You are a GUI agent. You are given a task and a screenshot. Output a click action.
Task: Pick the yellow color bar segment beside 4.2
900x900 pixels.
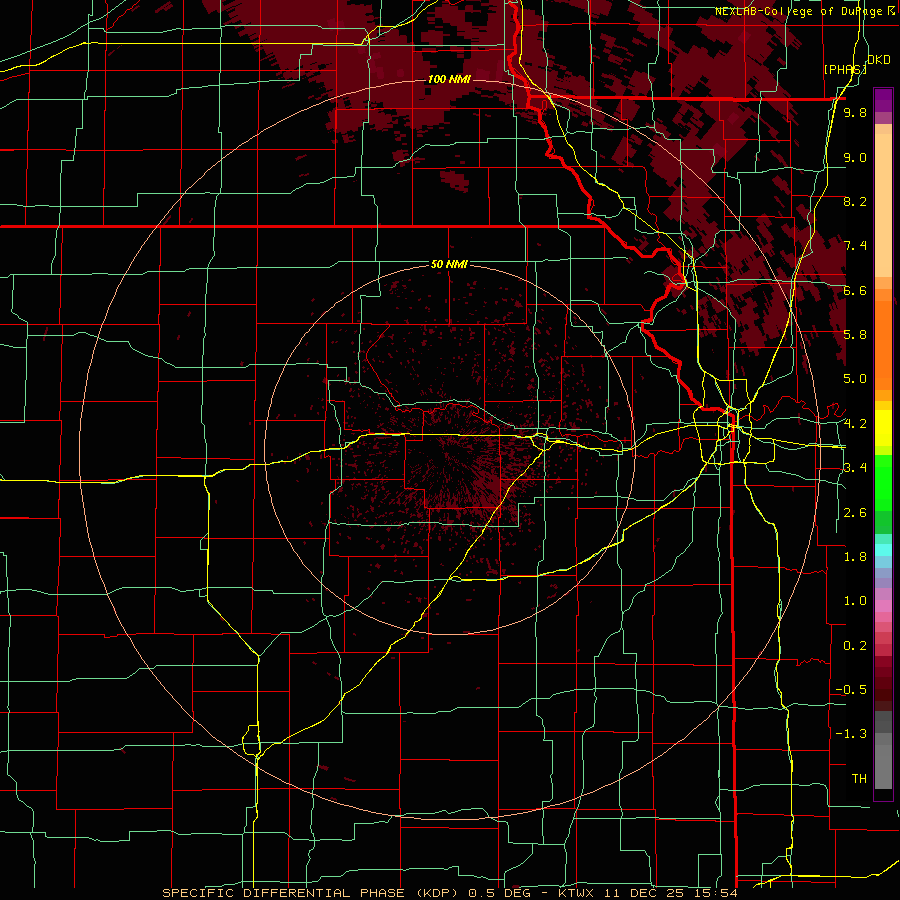click(883, 428)
